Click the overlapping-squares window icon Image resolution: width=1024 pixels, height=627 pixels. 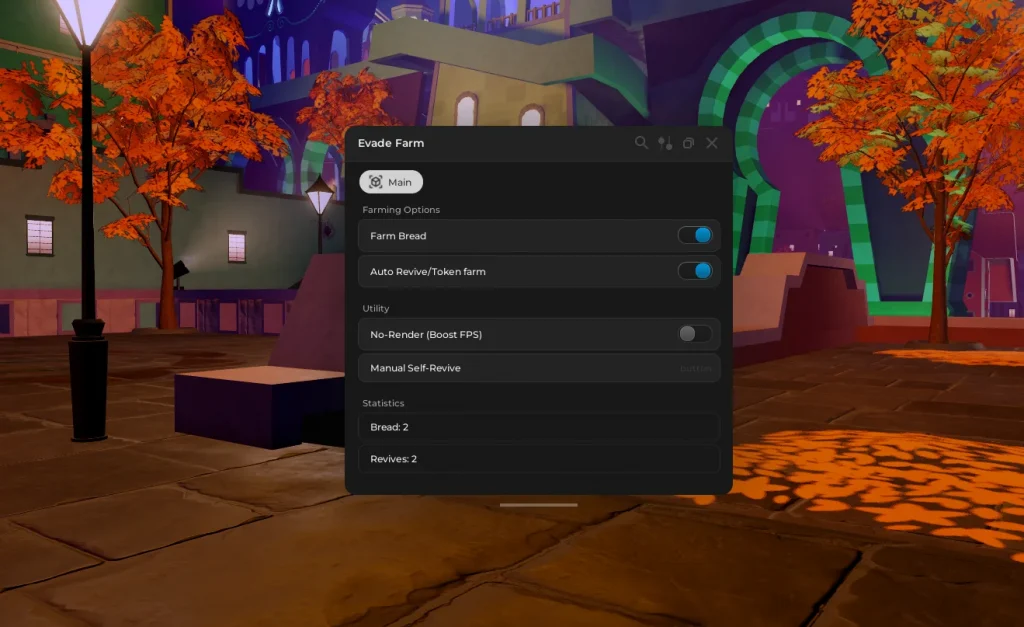pyautogui.click(x=688, y=143)
